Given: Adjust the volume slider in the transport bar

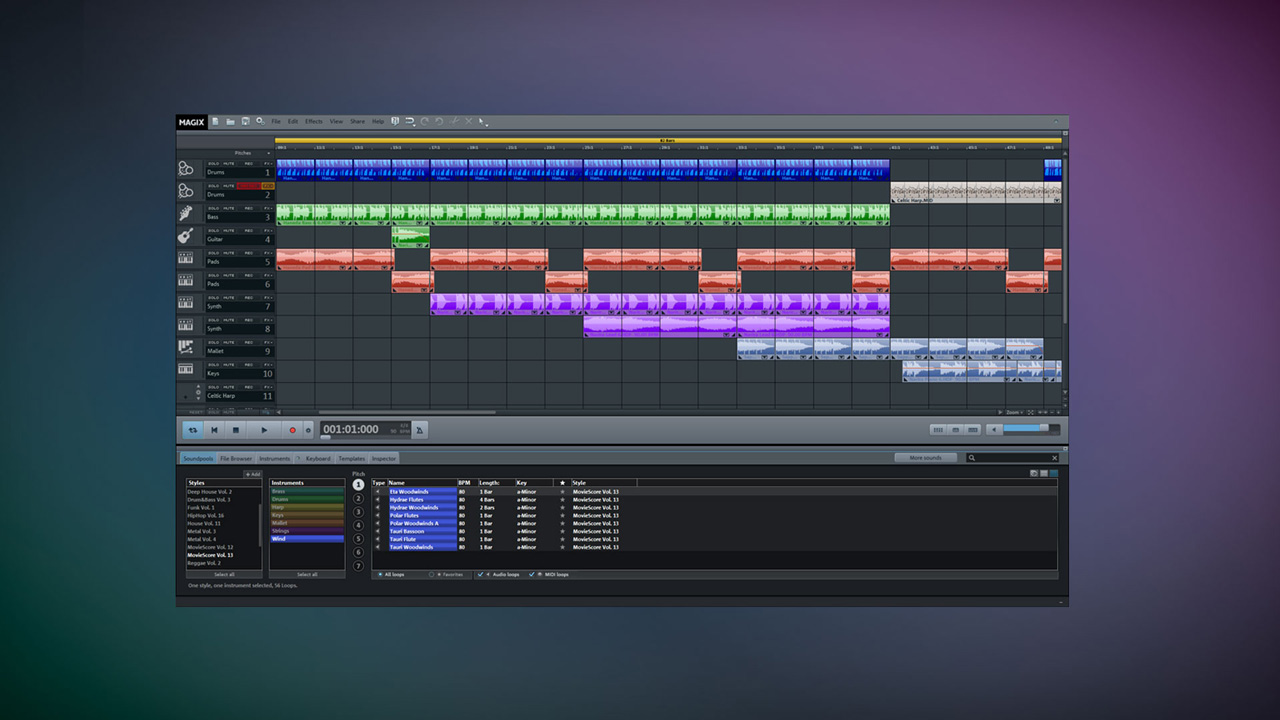Looking at the screenshot, I should 1030,429.
